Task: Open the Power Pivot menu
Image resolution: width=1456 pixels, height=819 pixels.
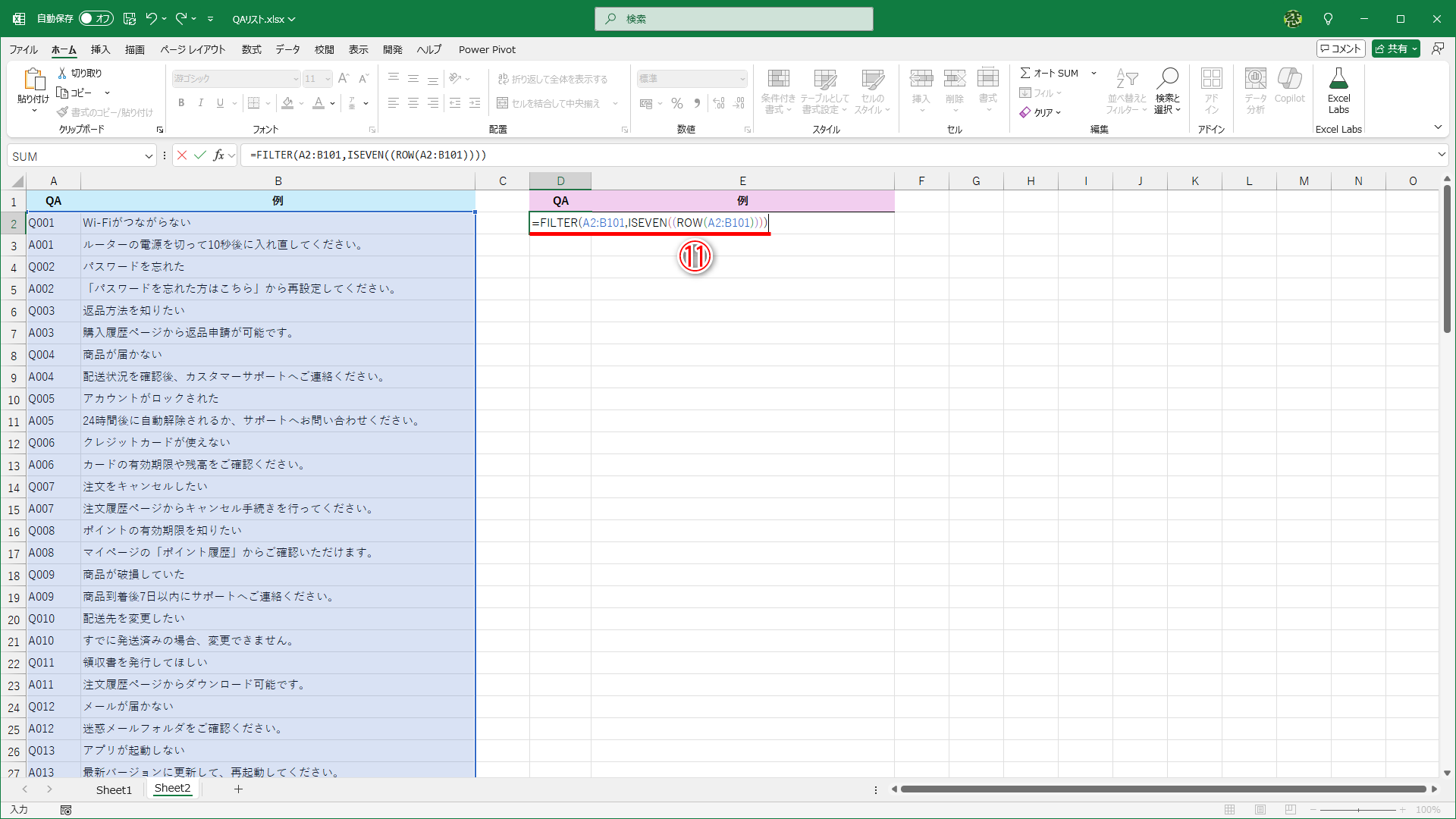Action: point(487,49)
